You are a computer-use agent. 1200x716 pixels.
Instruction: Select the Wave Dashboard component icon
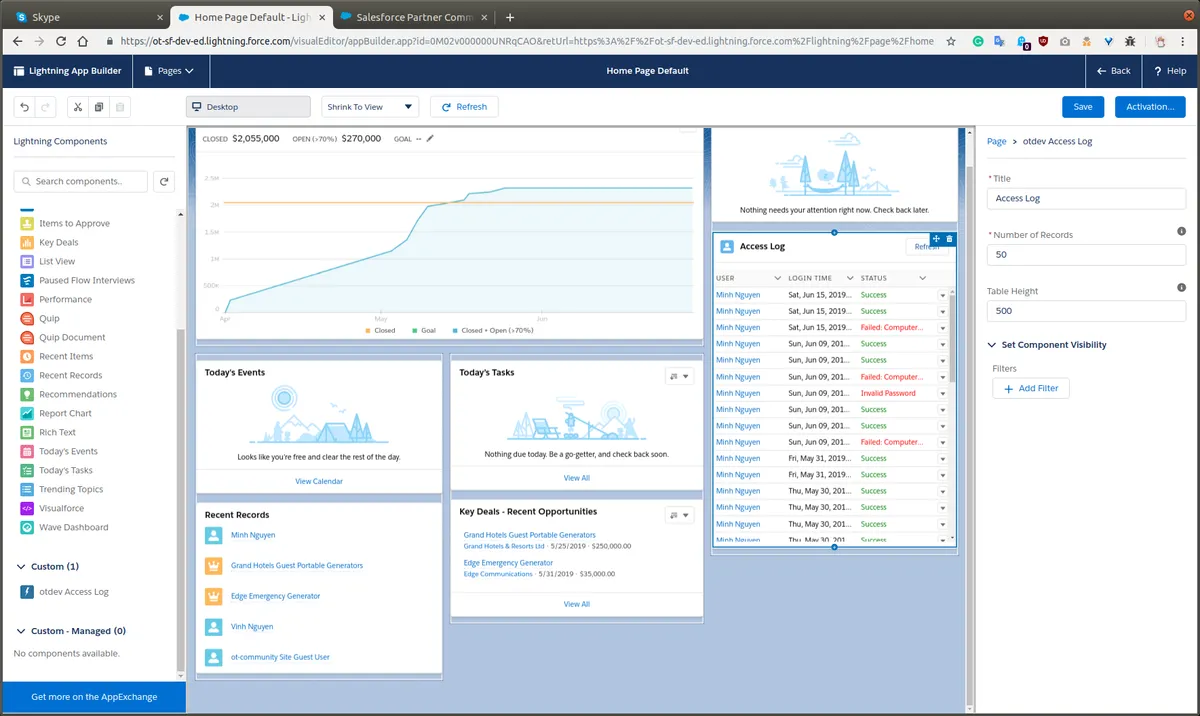(x=27, y=527)
